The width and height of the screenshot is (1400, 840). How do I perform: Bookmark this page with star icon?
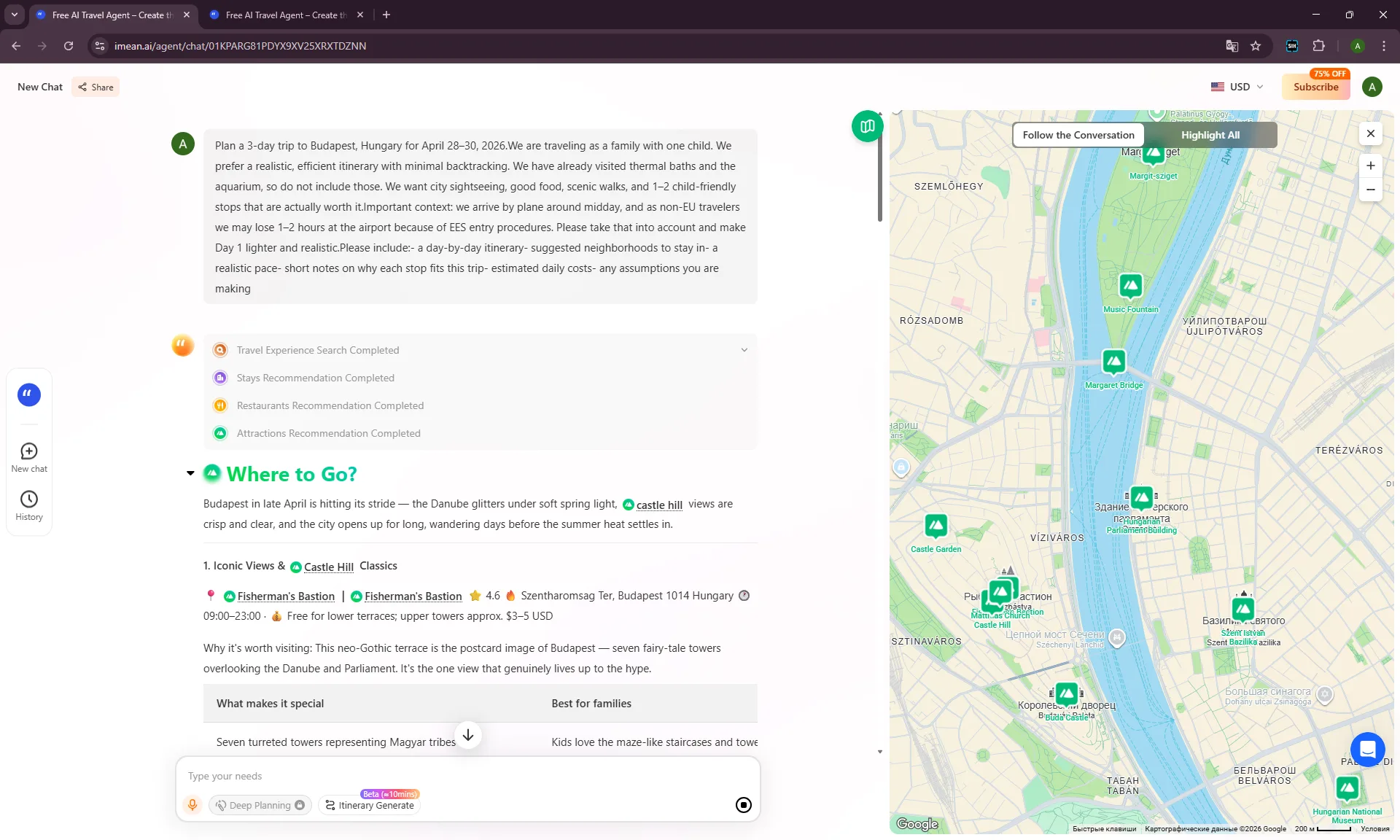1256,46
